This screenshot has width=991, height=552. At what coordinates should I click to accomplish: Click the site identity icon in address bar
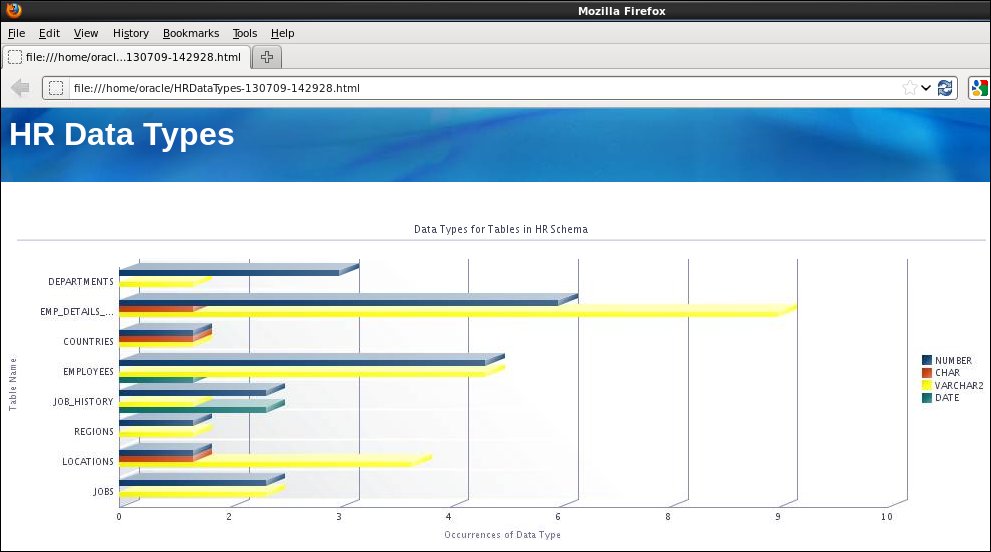(56, 88)
